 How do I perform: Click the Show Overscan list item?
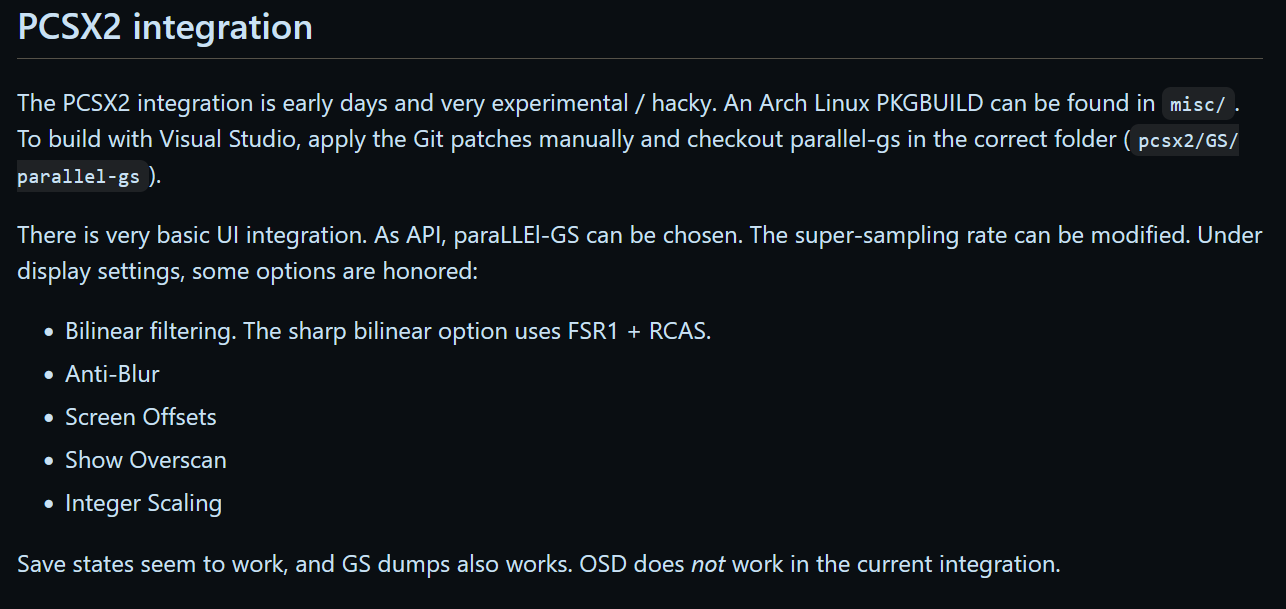146,460
